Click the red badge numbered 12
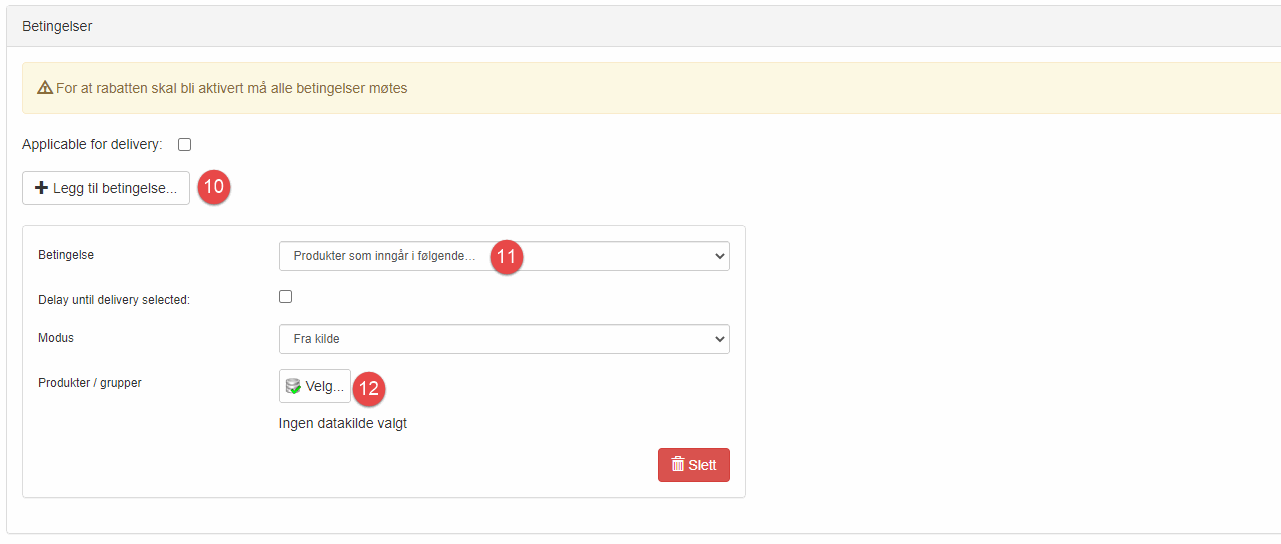 click(369, 388)
